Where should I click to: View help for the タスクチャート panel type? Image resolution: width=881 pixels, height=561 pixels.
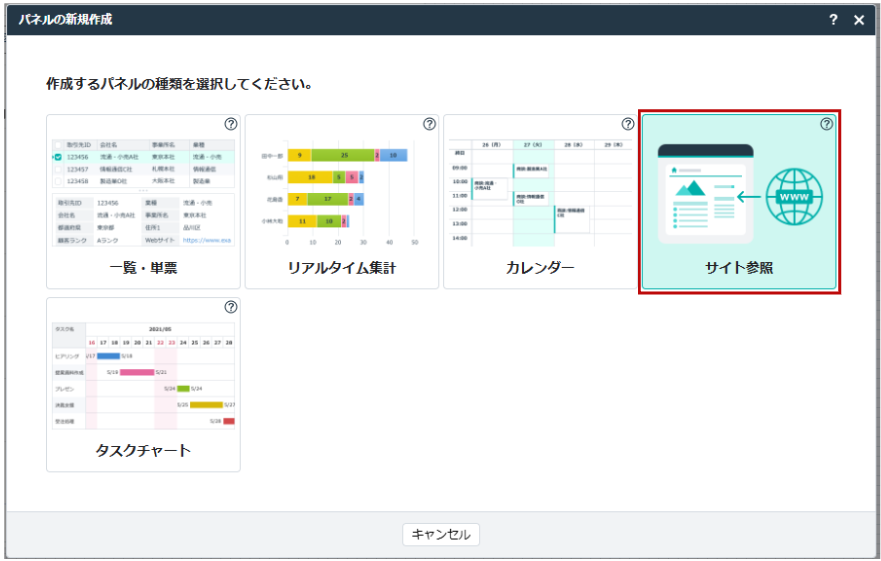(231, 307)
